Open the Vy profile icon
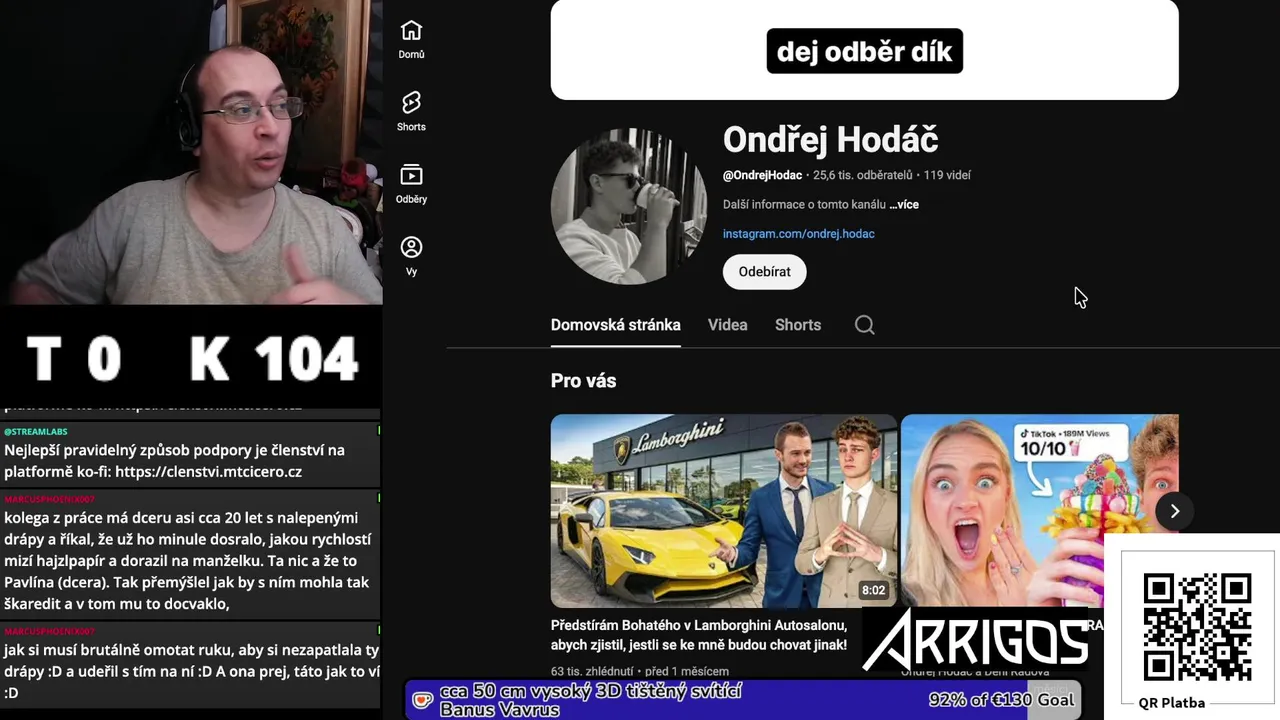 click(x=411, y=256)
